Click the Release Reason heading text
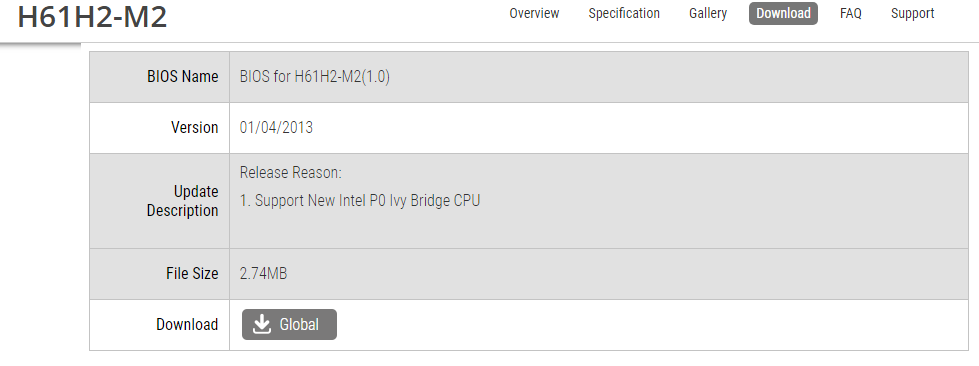Screen dimensions: 979x366 pos(290,172)
